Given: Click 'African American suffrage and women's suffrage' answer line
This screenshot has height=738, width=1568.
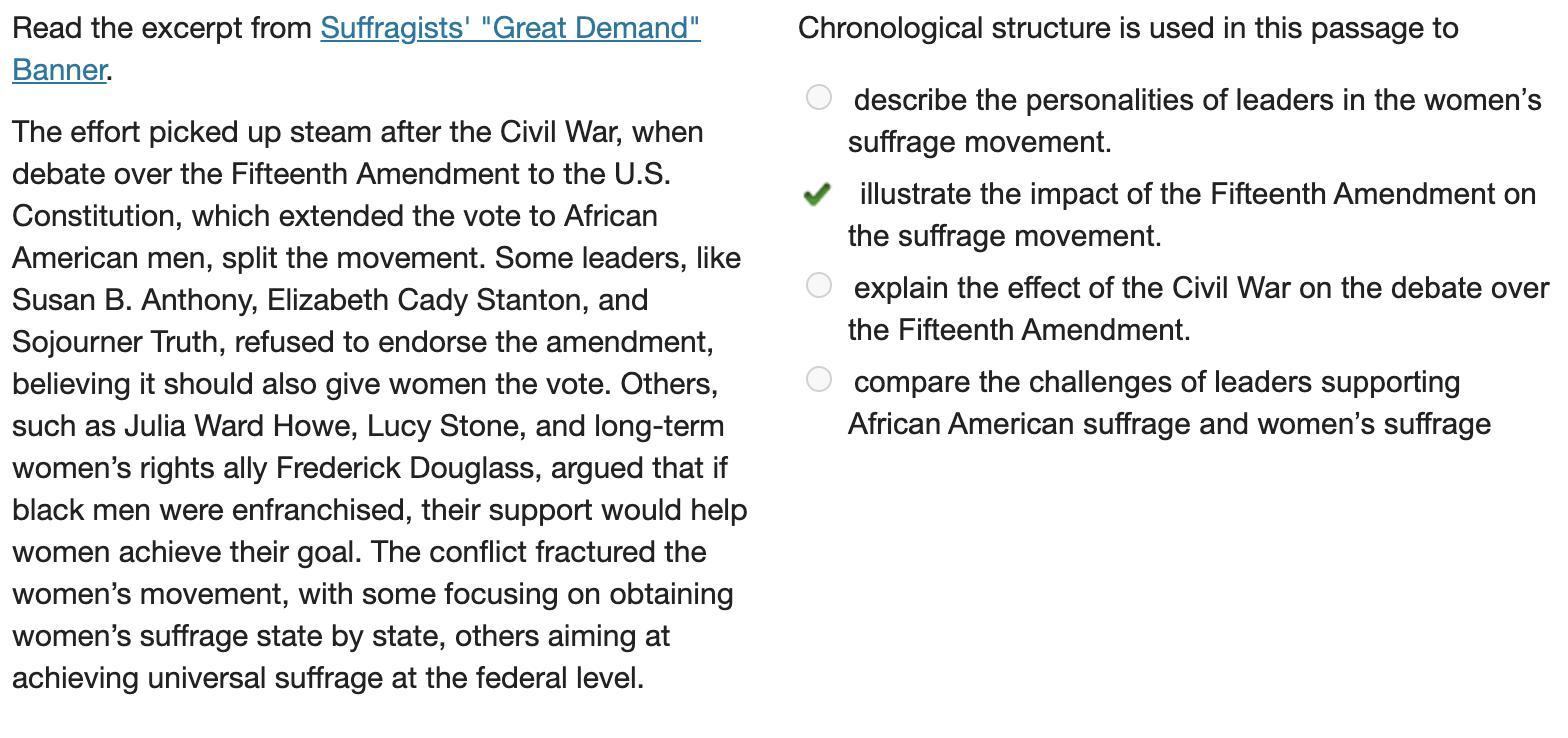Looking at the screenshot, I should point(1169,424).
